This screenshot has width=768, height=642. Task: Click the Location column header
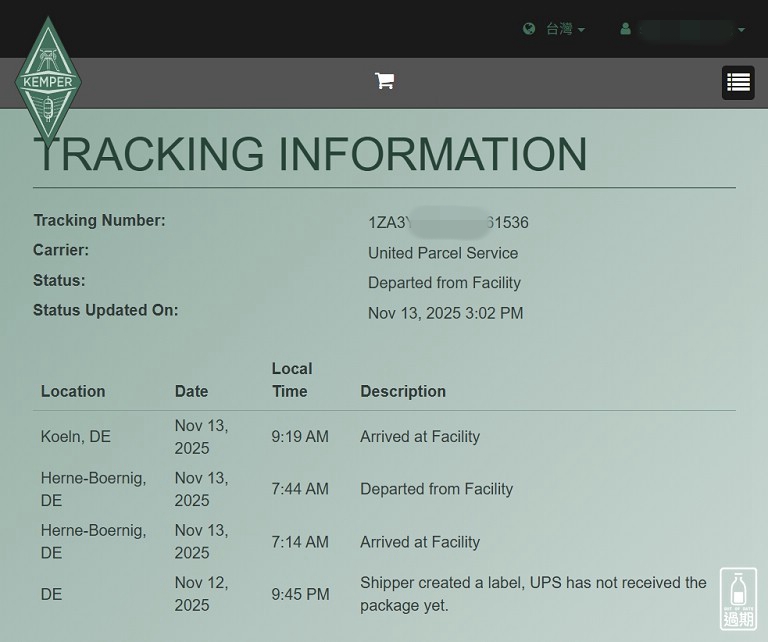(73, 391)
